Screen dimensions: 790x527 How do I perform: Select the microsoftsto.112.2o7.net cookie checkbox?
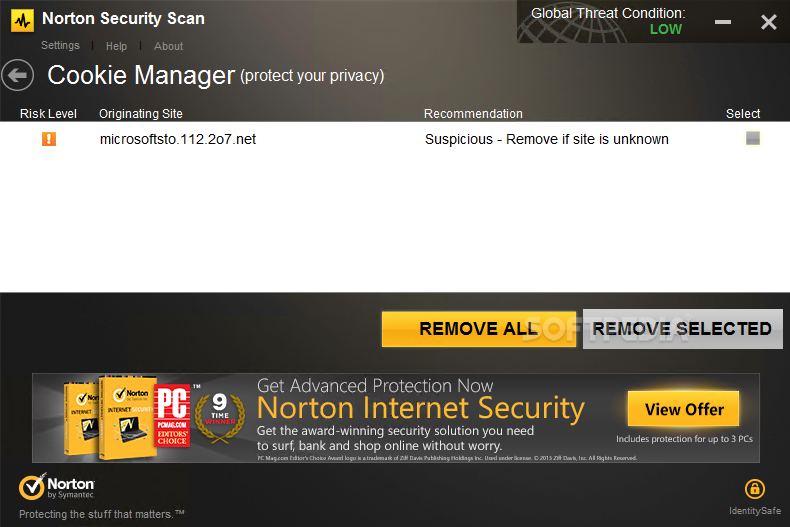[753, 139]
